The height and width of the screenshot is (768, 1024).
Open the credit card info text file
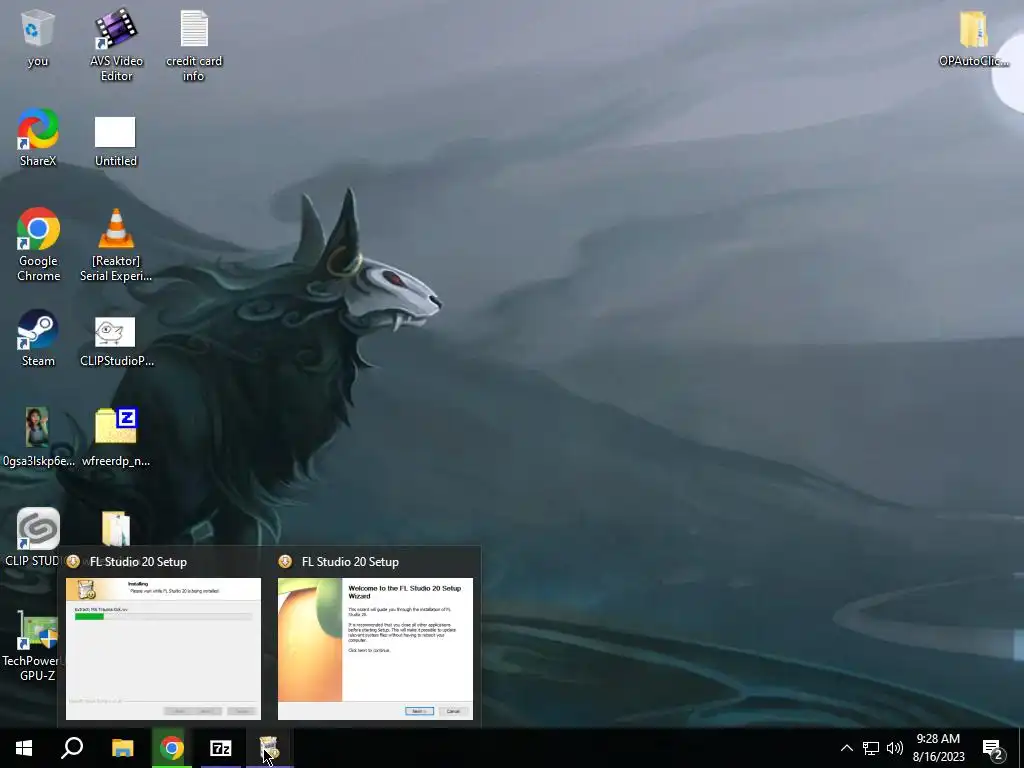pyautogui.click(x=193, y=44)
